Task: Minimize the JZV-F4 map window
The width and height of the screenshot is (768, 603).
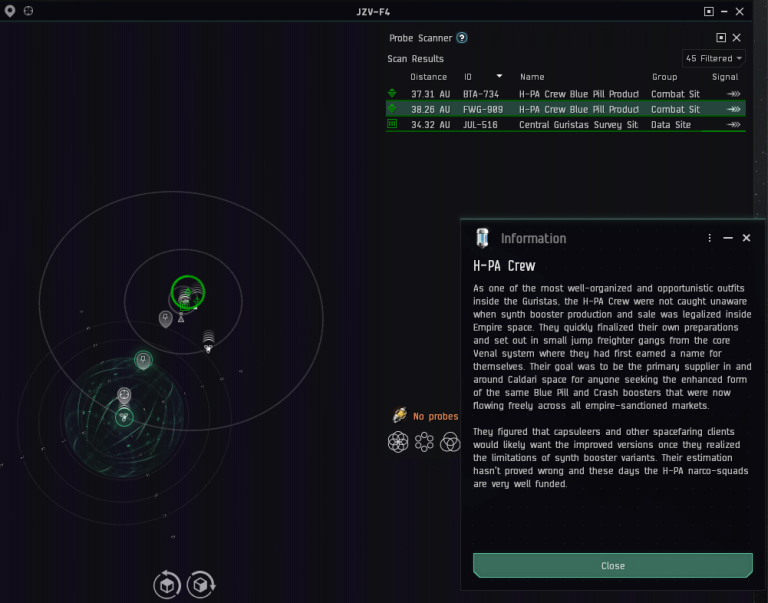Action: click(x=724, y=11)
